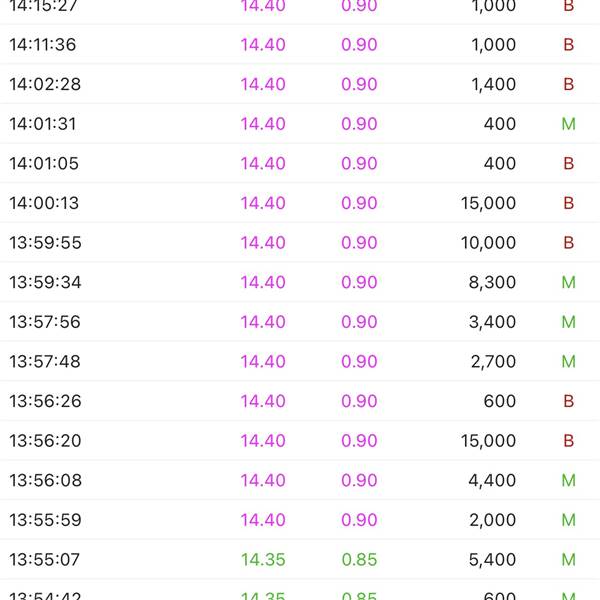Click the 4,400 volume value
The image size is (600, 600).
coord(492,481)
